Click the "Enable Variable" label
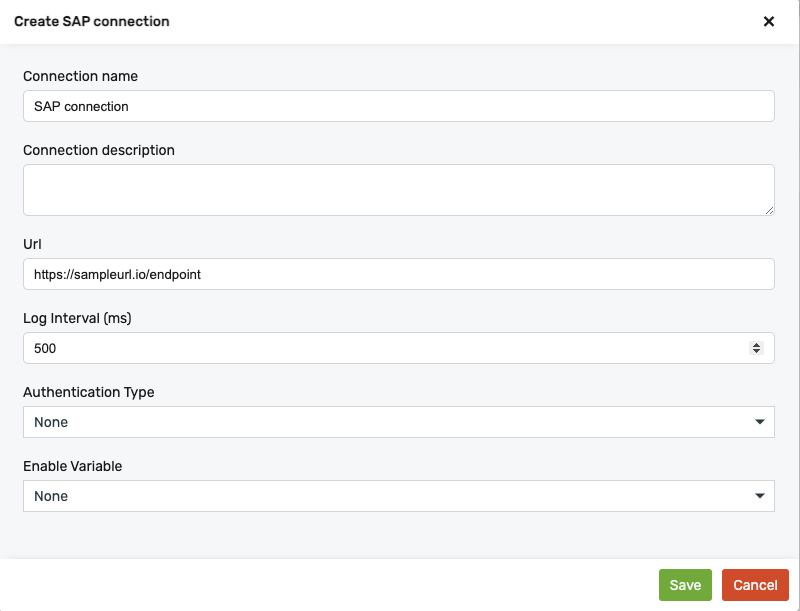800x611 pixels. pyautogui.click(x=73, y=466)
